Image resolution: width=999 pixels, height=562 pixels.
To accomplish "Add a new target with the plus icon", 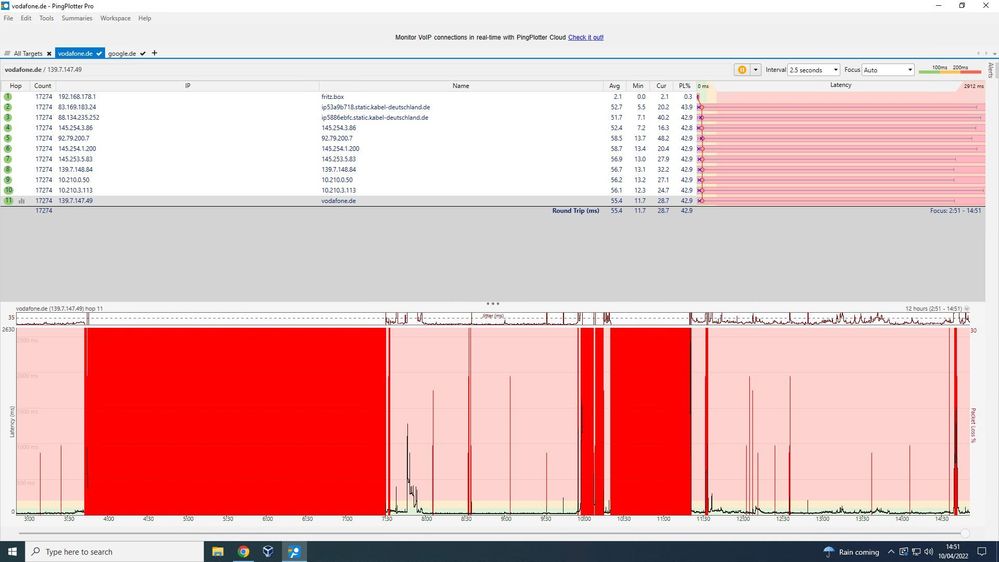I will click(x=154, y=53).
